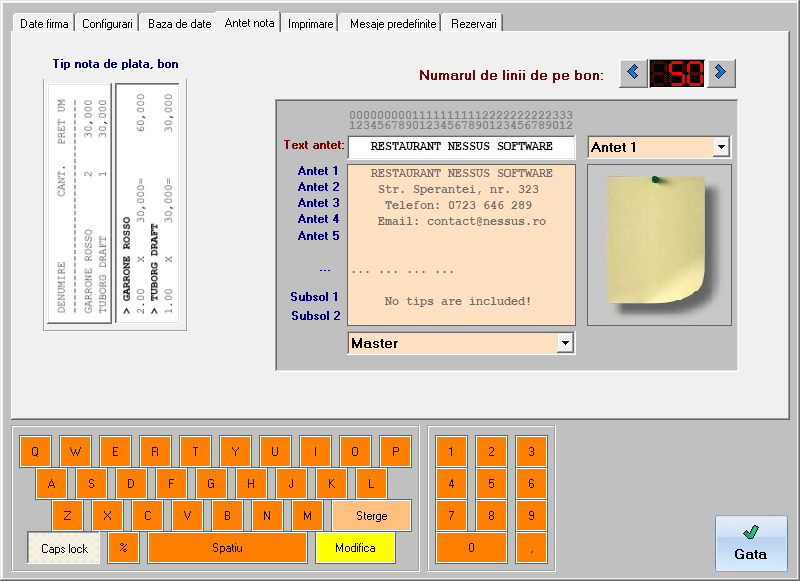Switch to the Configurari tab
Image resolution: width=800 pixels, height=581 pixels.
[x=107, y=23]
